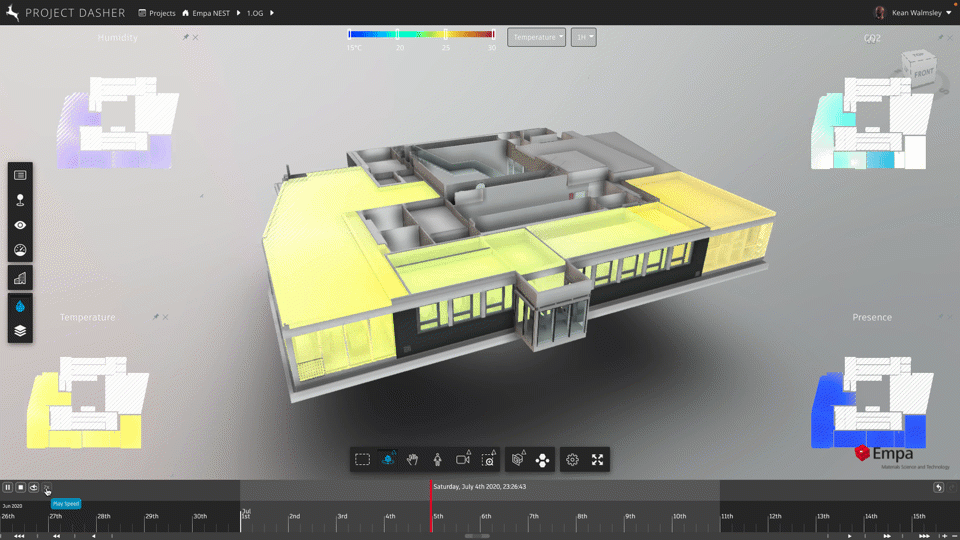The width and height of the screenshot is (960, 540).
Task: Activate the first-person walk tool
Action: click(437, 459)
